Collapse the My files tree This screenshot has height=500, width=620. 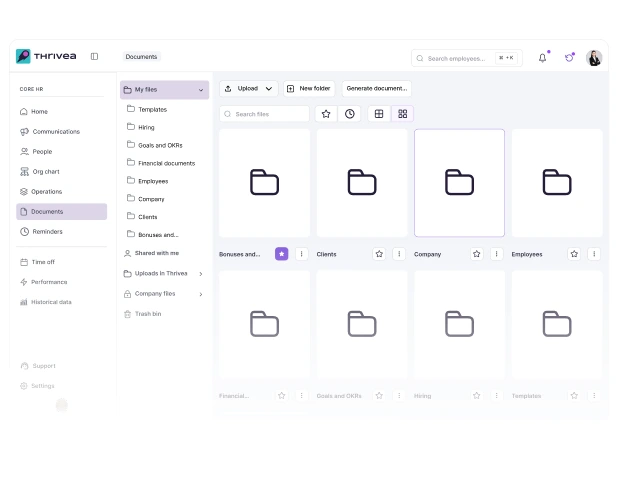point(201,90)
